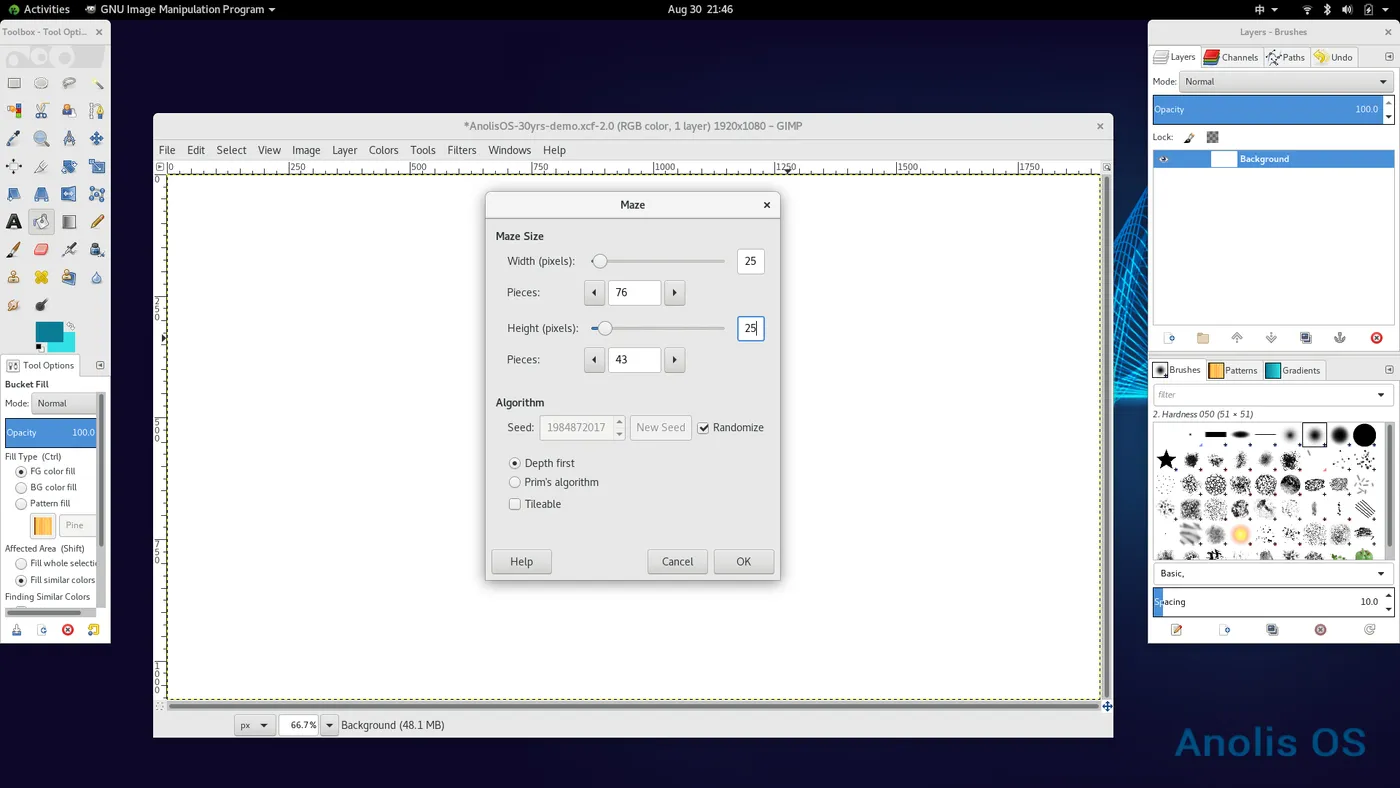Viewport: 1400px width, 788px height.
Task: Switch to the Paths tab
Action: point(1286,57)
